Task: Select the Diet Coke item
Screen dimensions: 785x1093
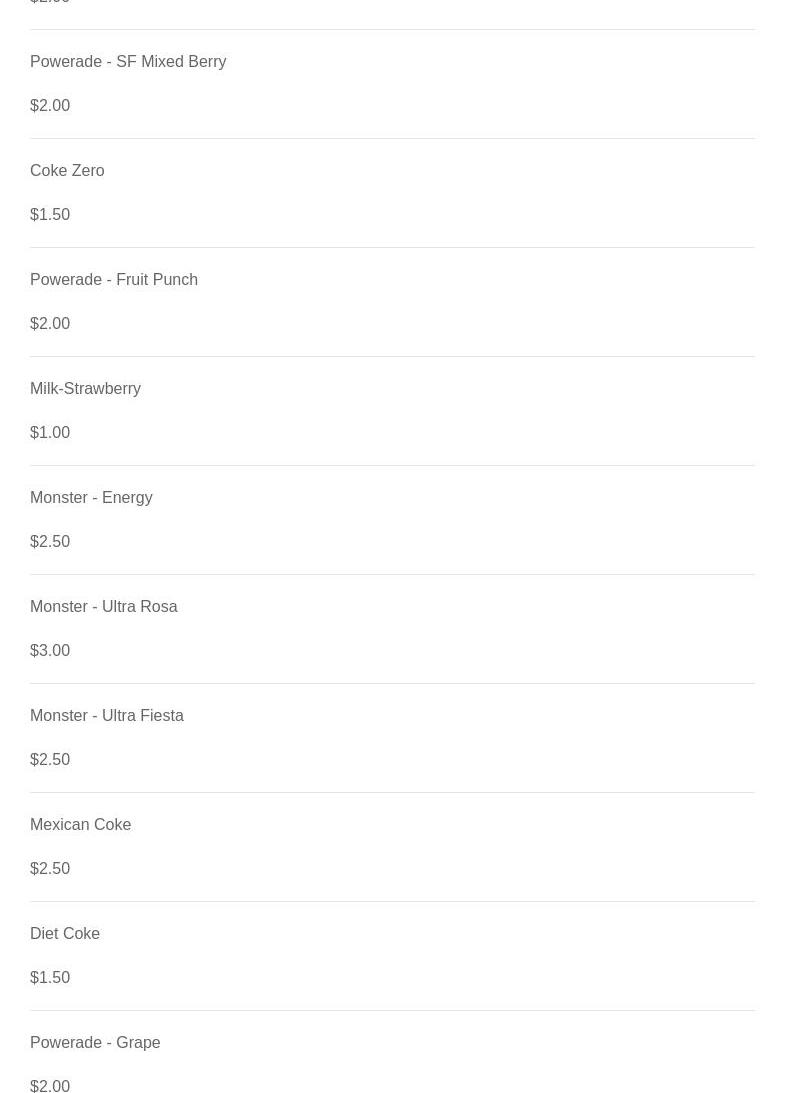Action: [x=65, y=934]
